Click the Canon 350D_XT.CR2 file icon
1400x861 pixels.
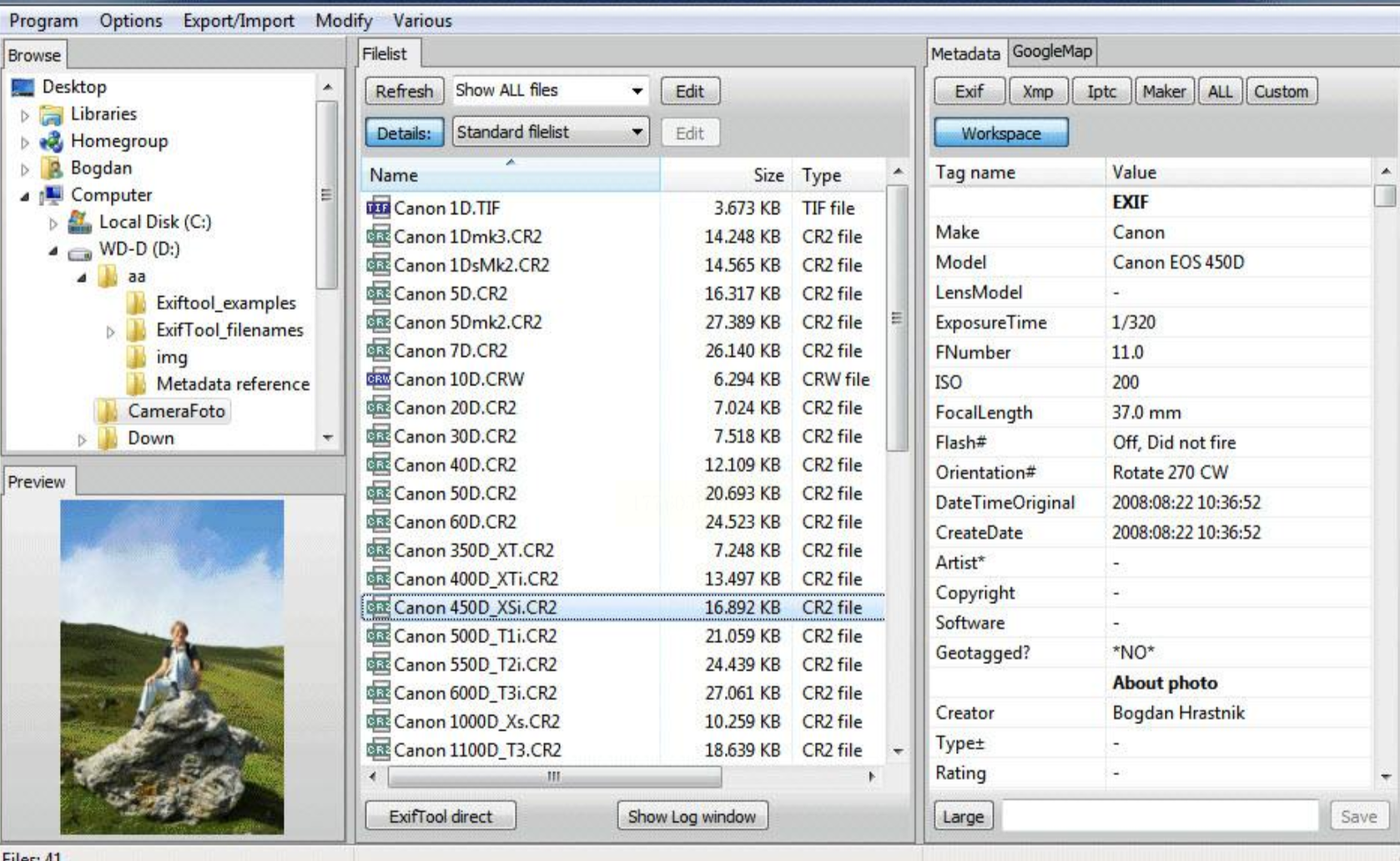378,551
